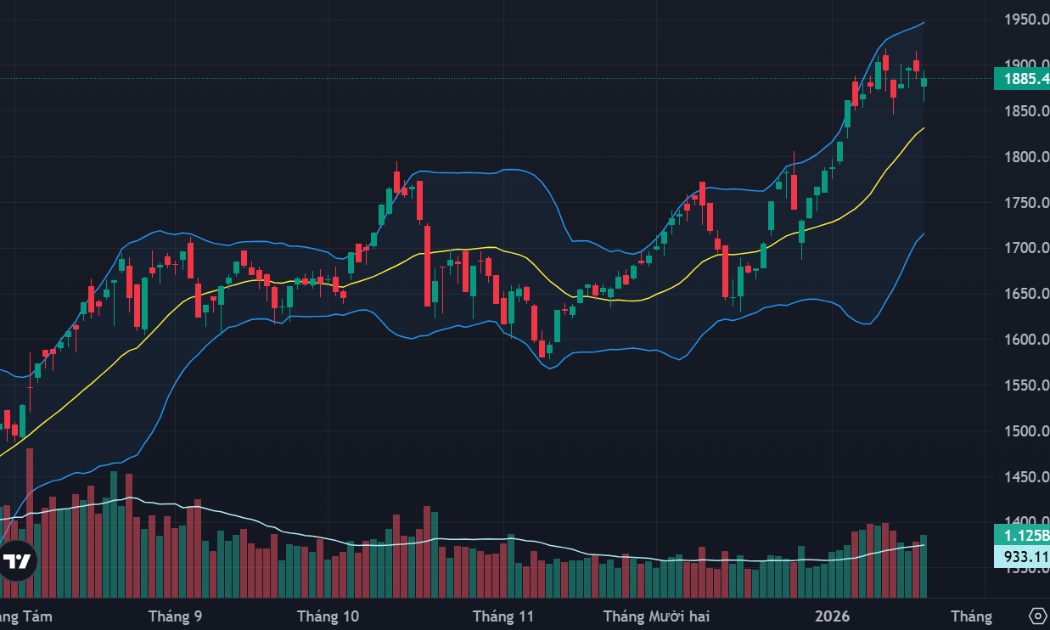Click the 1800 price scale level
The height and width of the screenshot is (630, 1050).
[x=1026, y=157]
